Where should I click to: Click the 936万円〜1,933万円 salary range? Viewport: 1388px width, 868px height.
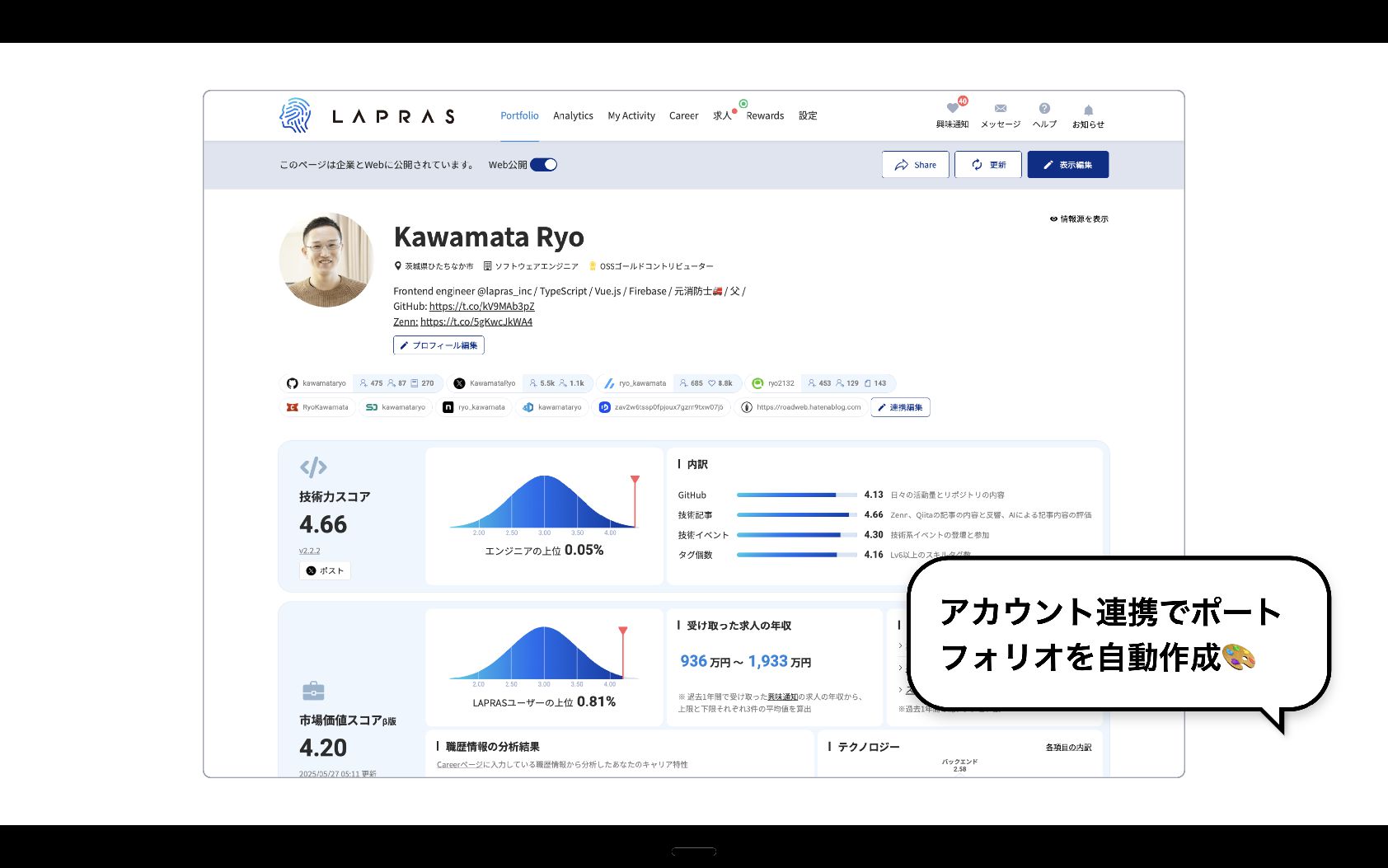coord(746,661)
